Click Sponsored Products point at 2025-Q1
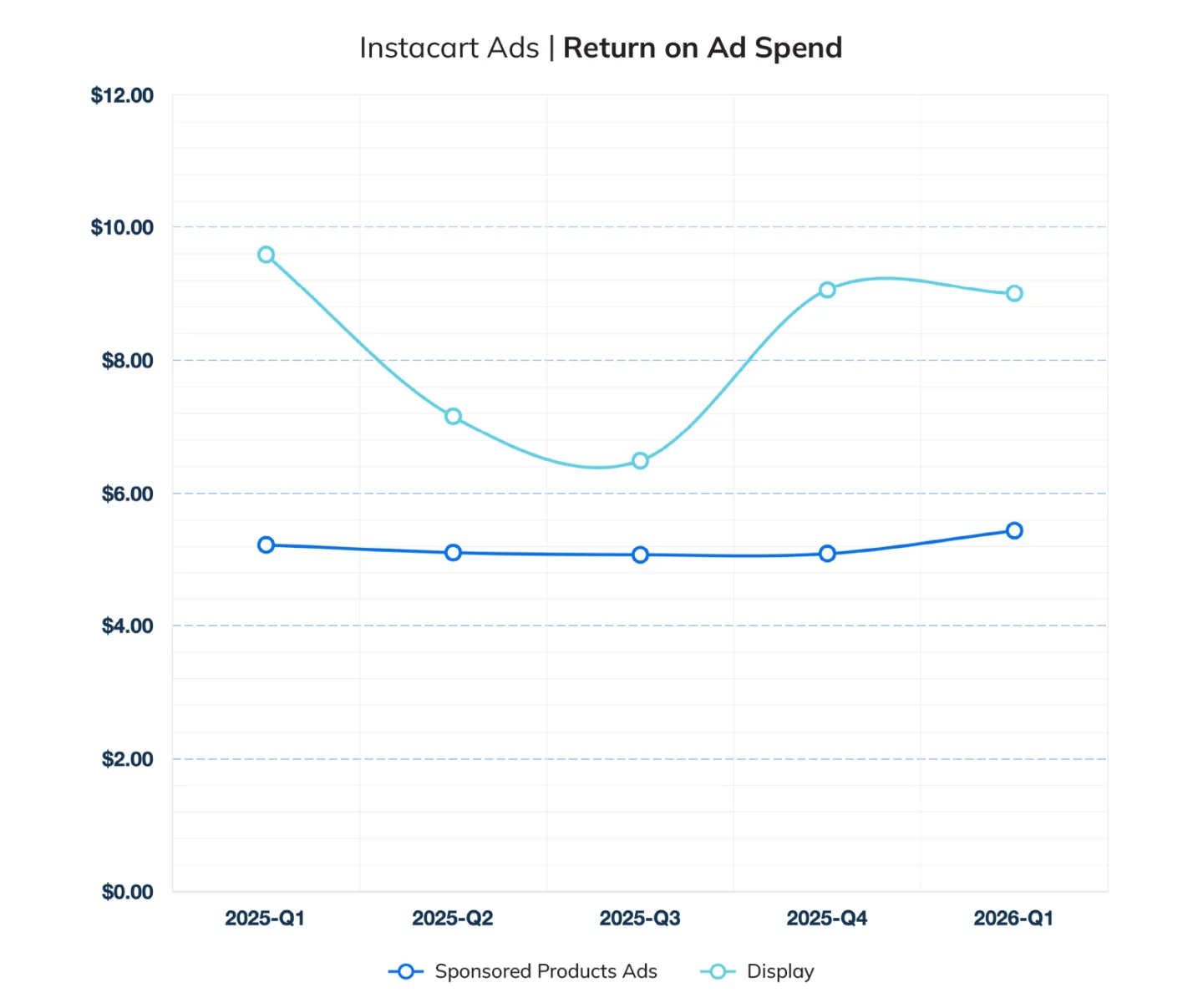 tap(266, 545)
